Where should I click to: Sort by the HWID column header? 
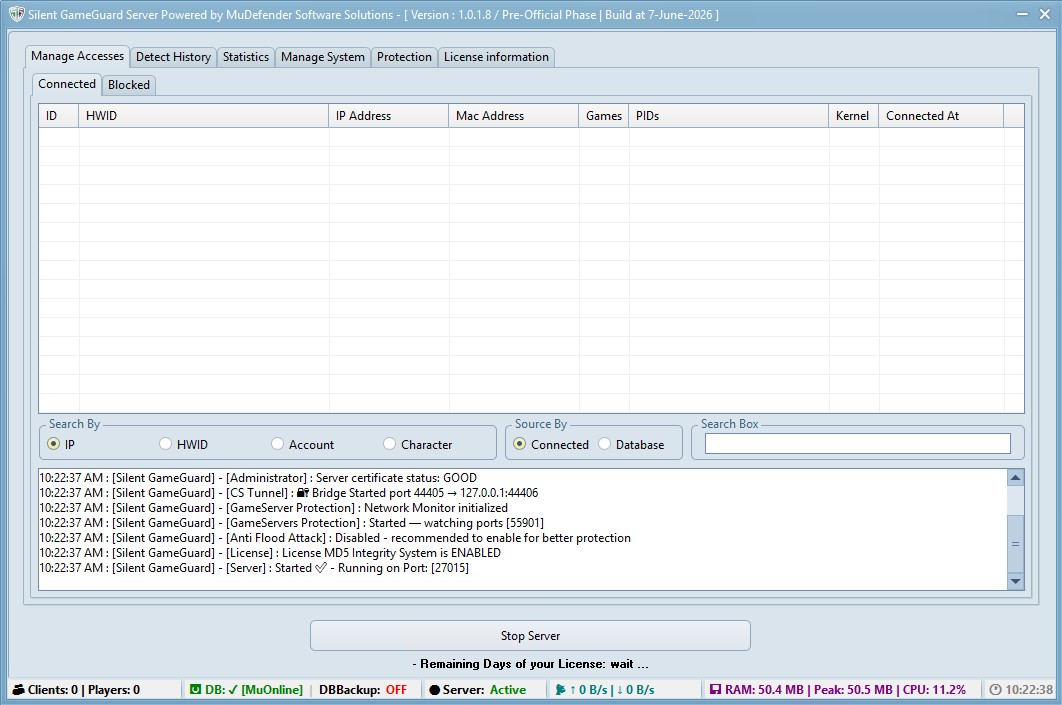[x=204, y=116]
